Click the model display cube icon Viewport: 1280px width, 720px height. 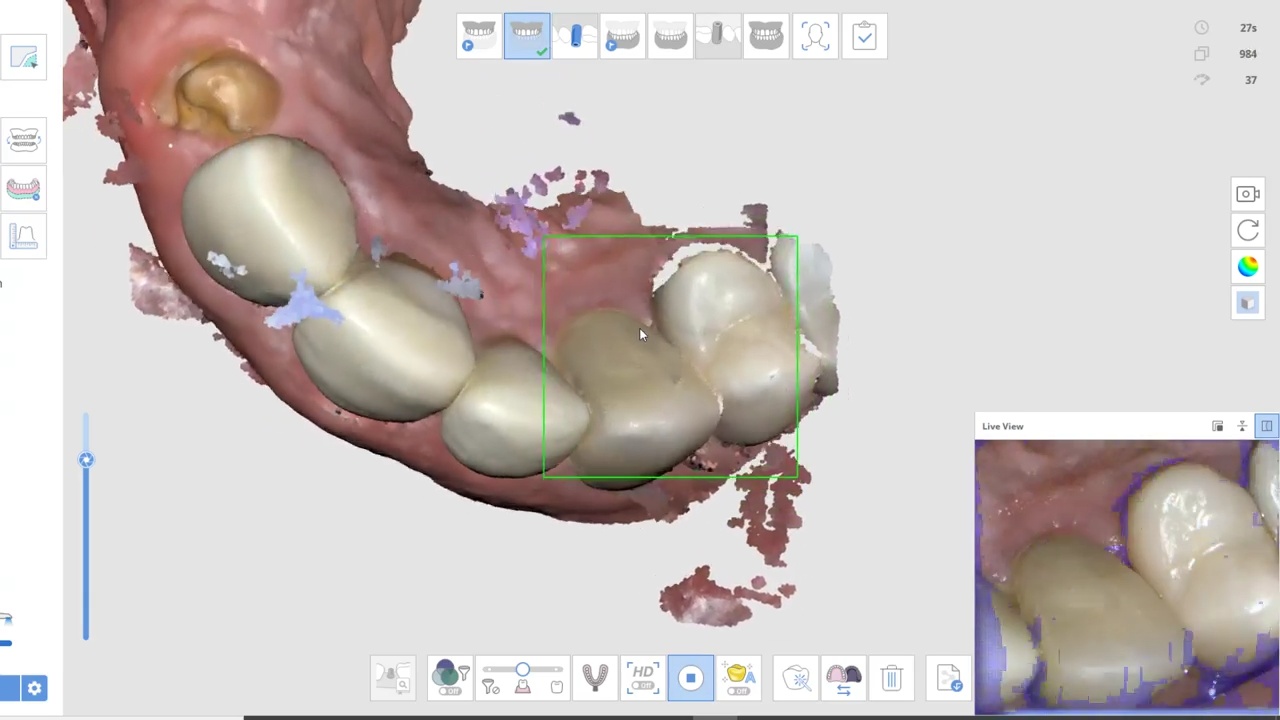tap(1248, 303)
